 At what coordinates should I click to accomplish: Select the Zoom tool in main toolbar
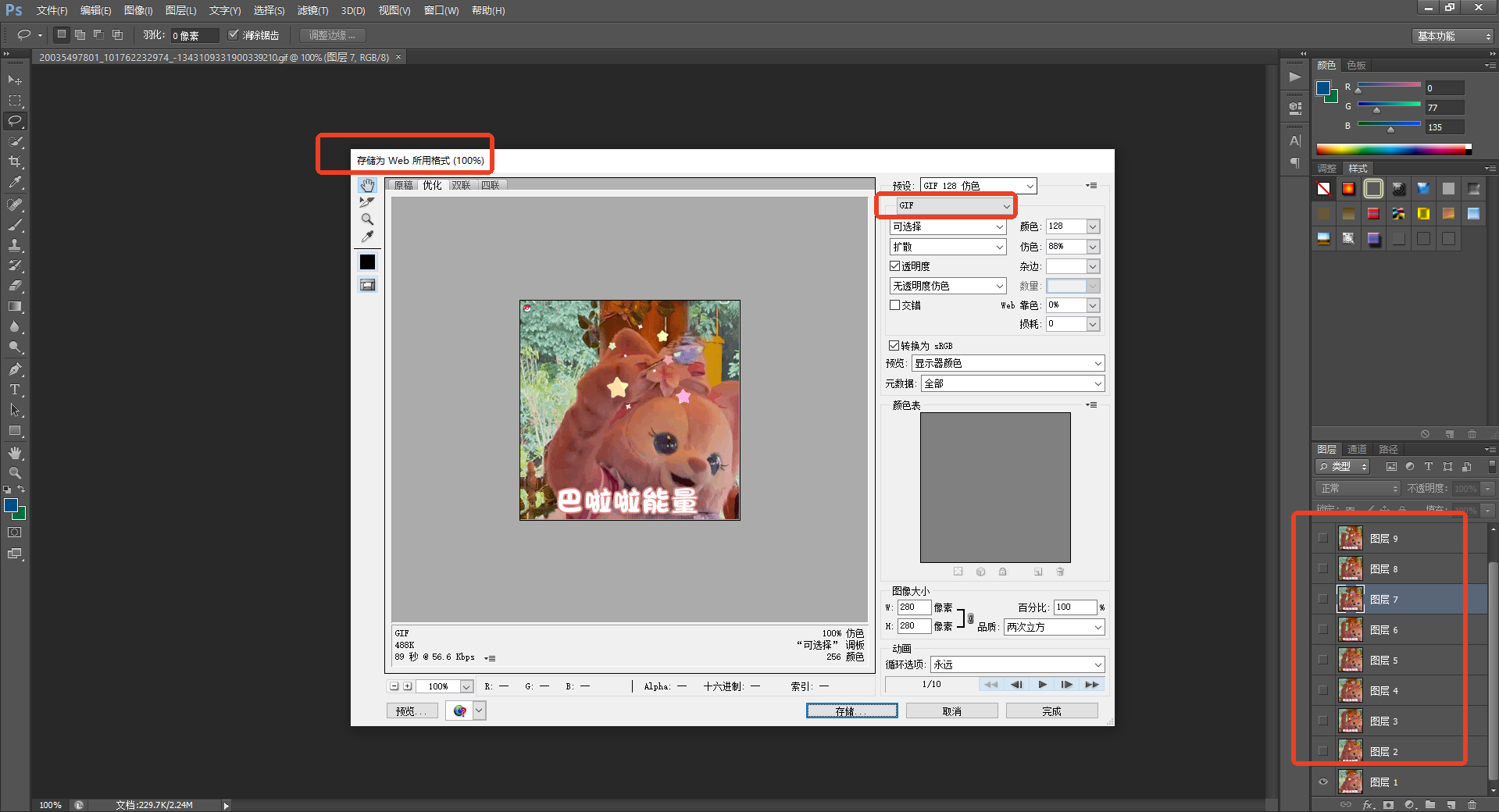pos(15,473)
